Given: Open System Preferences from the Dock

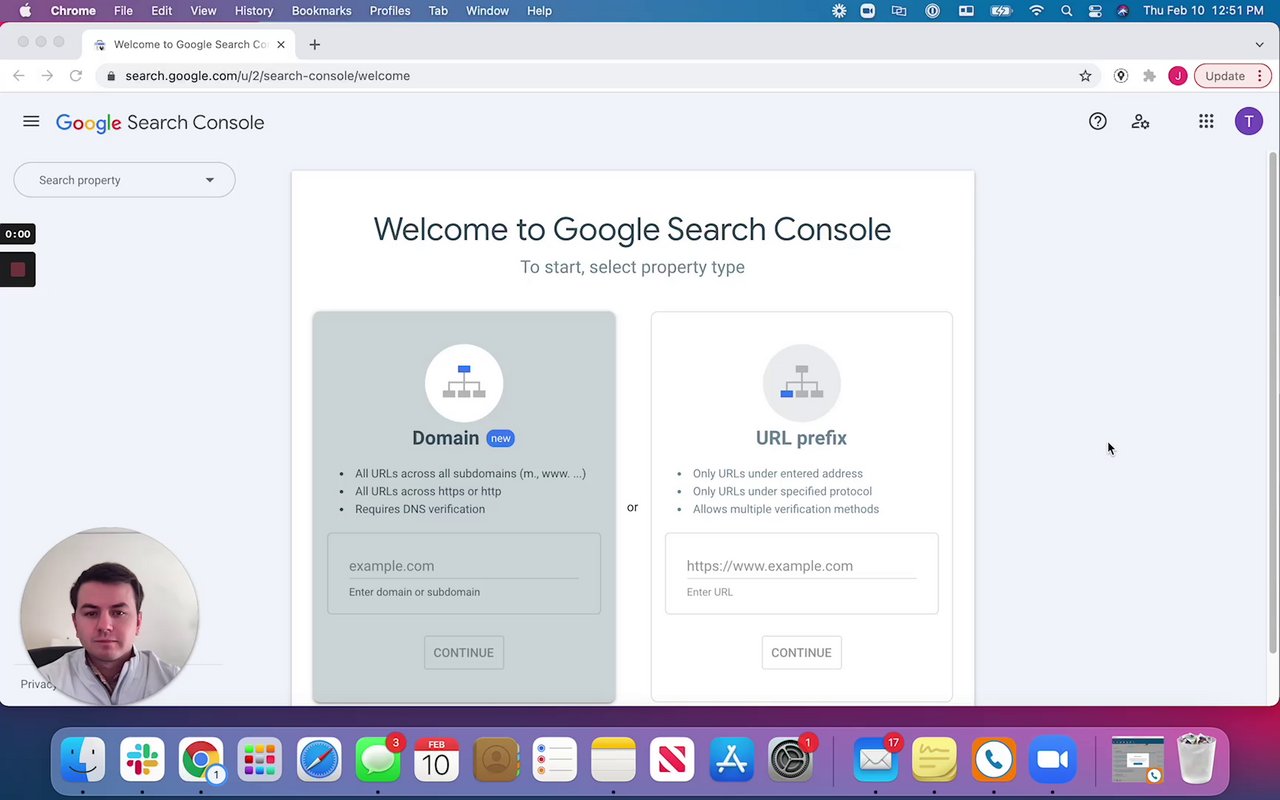Looking at the screenshot, I should pos(790,761).
